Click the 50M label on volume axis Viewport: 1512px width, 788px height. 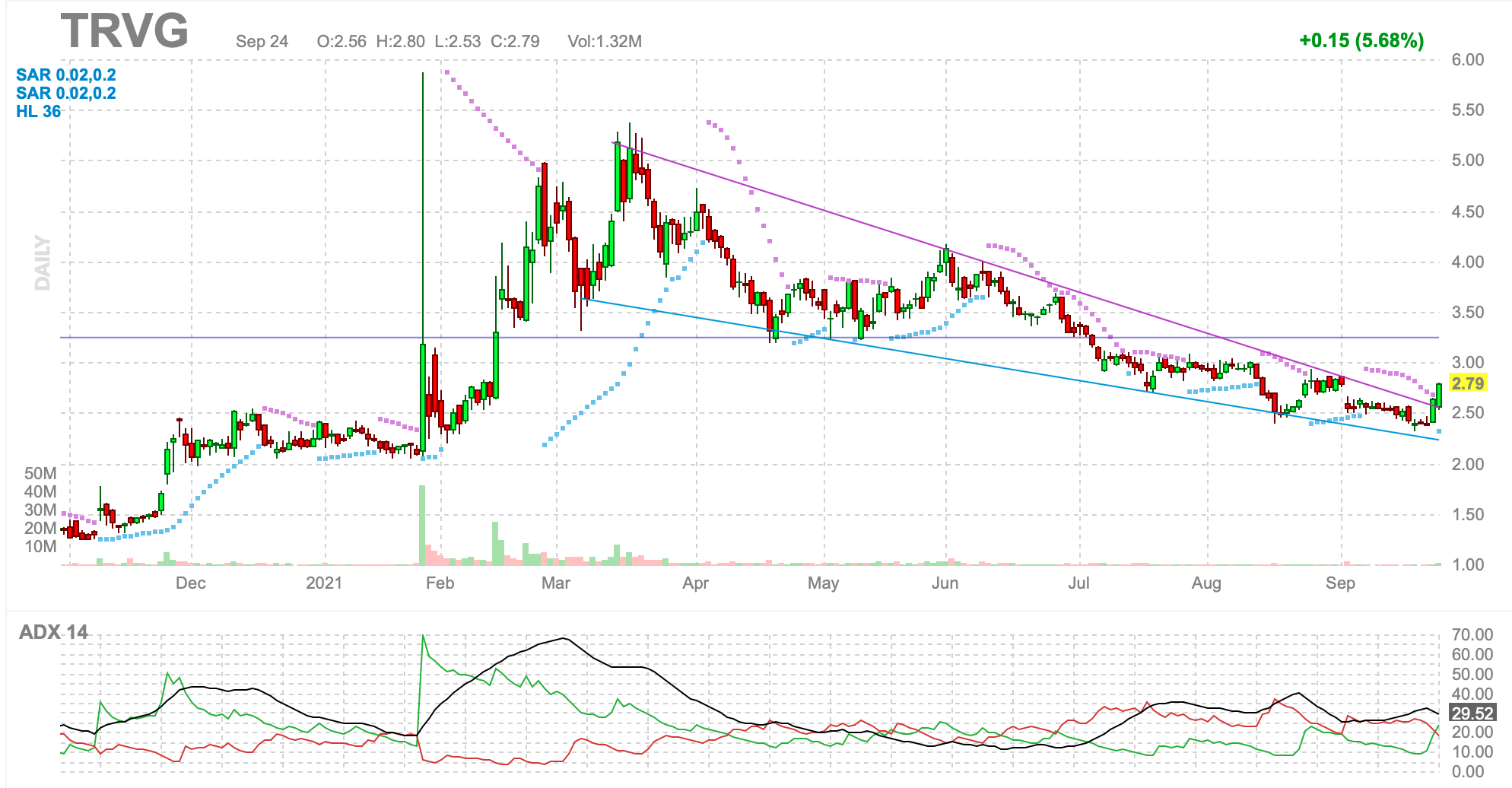coord(40,473)
